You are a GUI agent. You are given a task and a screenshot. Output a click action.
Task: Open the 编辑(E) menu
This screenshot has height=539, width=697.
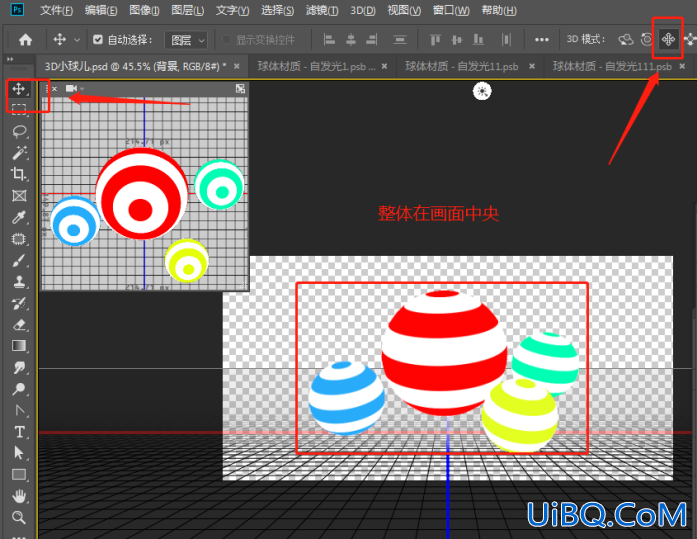(101, 10)
